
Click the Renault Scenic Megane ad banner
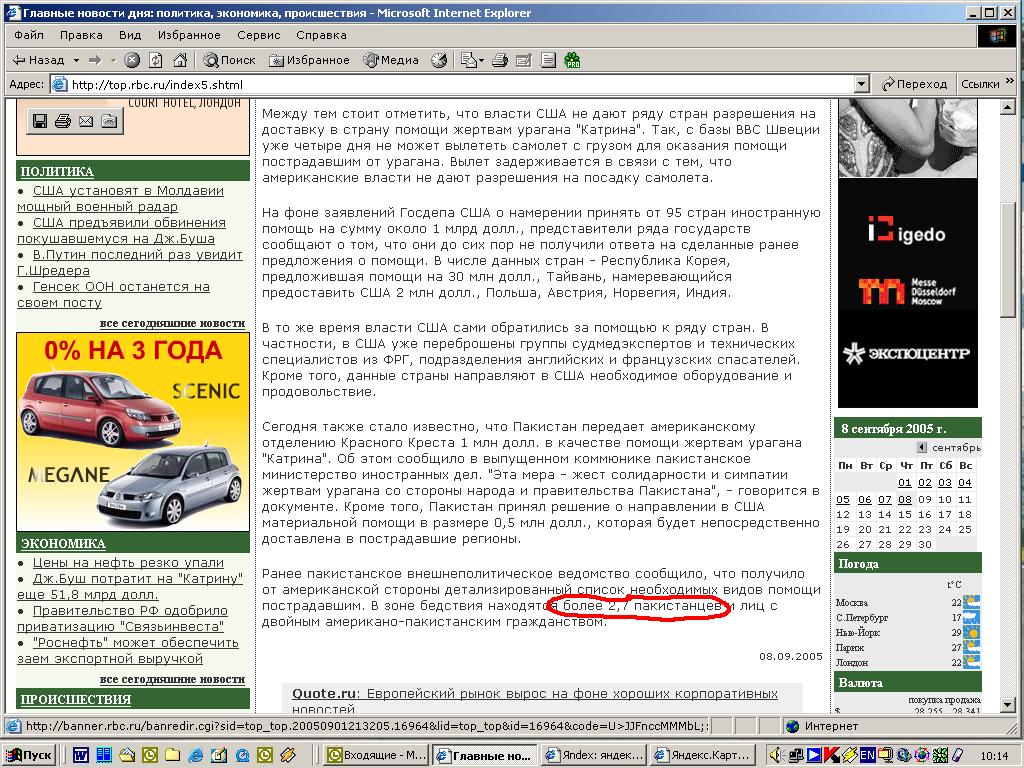pyautogui.click(x=133, y=432)
